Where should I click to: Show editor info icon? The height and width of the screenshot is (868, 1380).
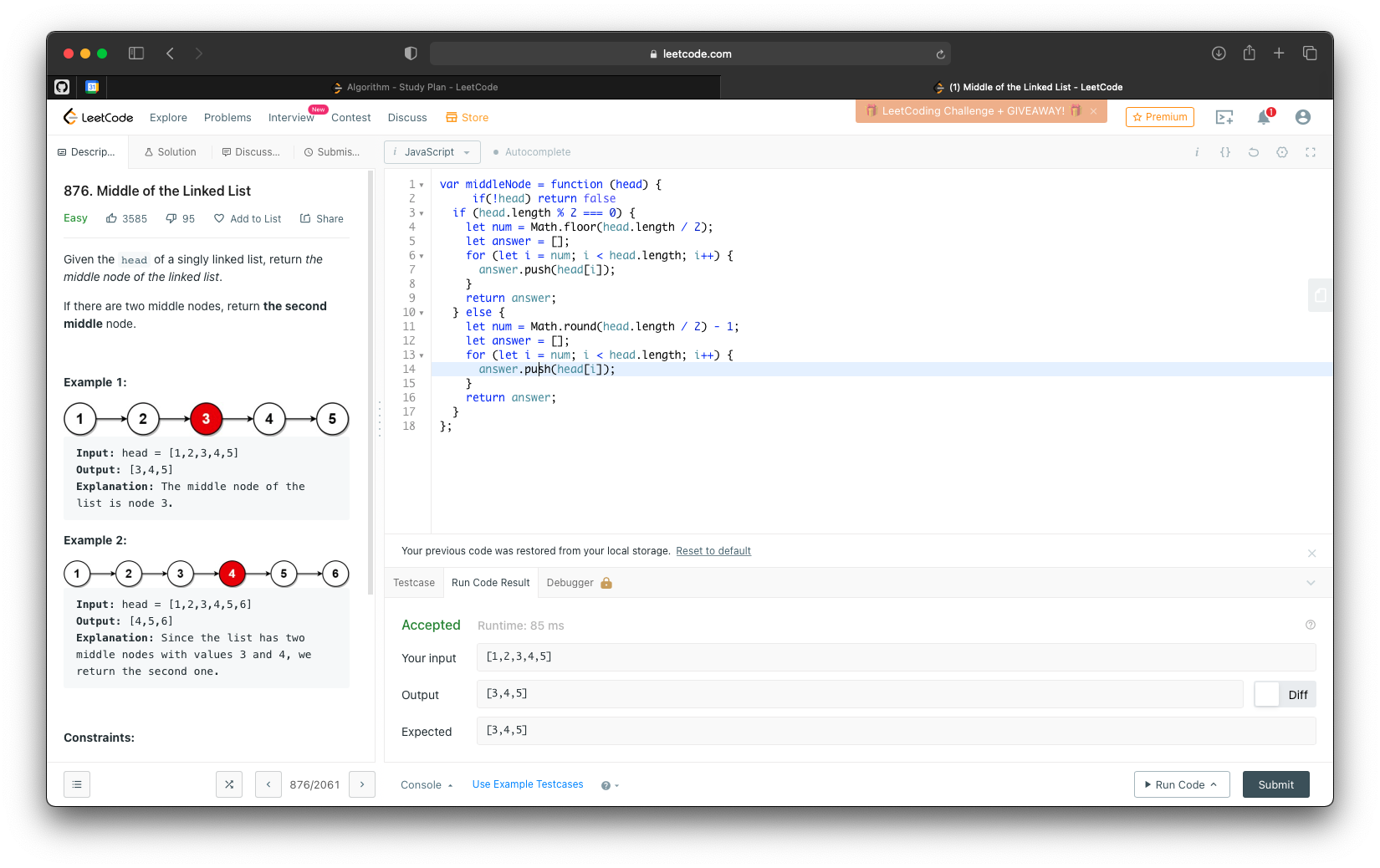point(1197,152)
